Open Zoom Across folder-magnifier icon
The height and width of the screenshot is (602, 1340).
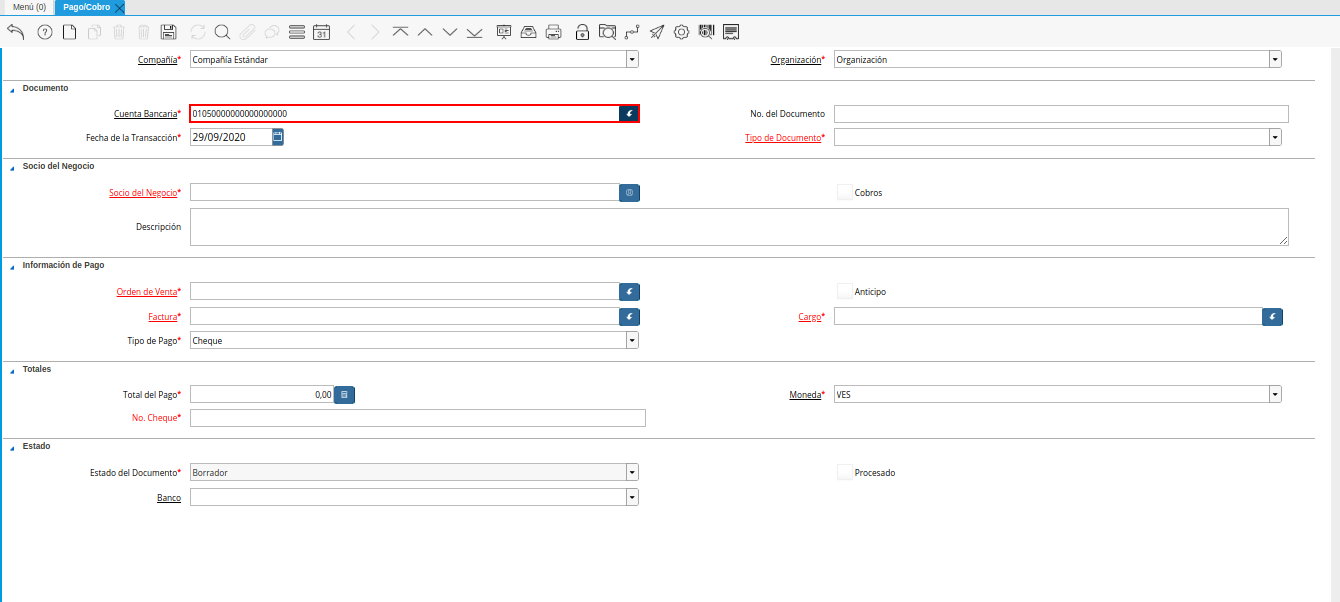coord(607,32)
